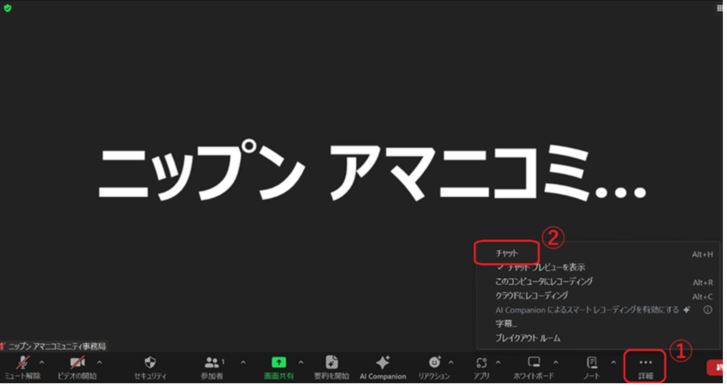Click the red End meeting button
This screenshot has width=727, height=387.
click(x=715, y=368)
